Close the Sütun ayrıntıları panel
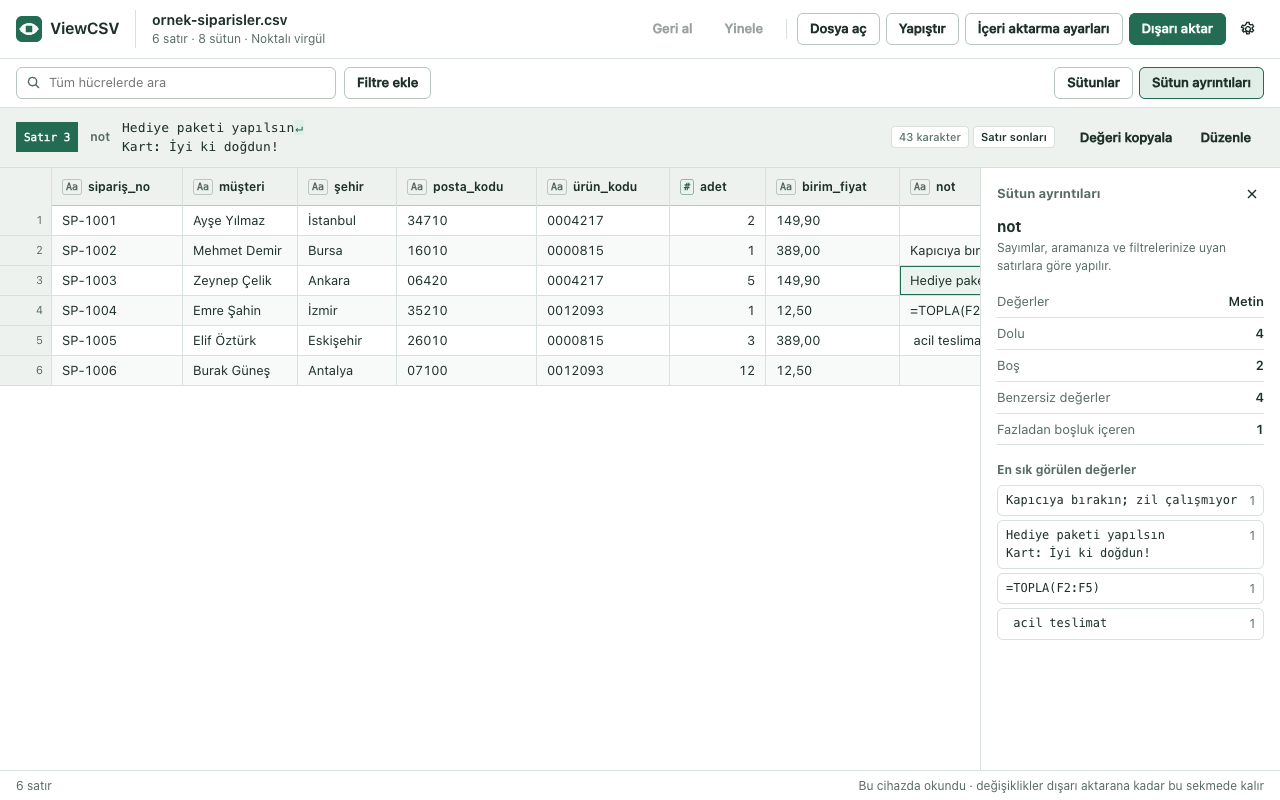The height and width of the screenshot is (800, 1280). click(x=1252, y=194)
